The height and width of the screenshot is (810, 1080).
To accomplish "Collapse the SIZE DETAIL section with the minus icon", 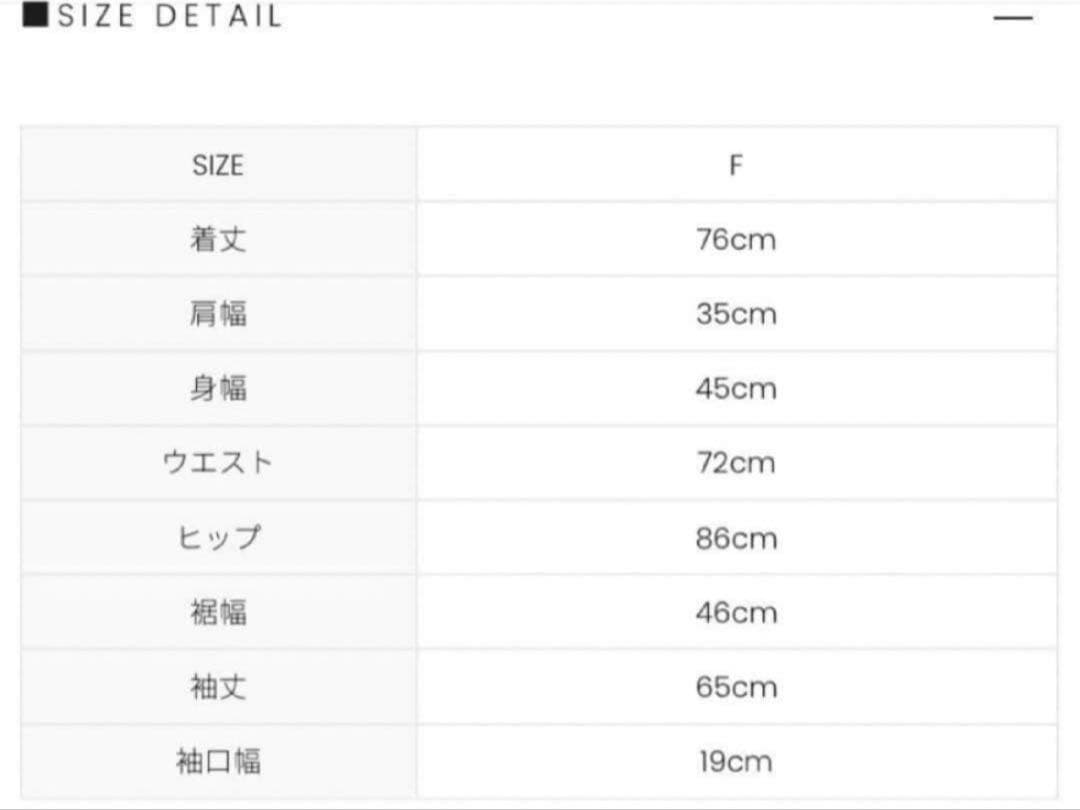I will click(1012, 18).
